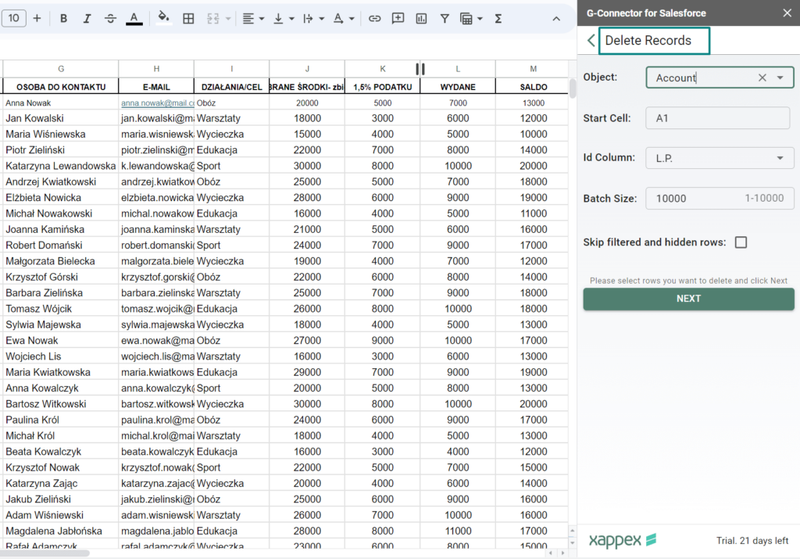Click the font size field showing 10

14,18
